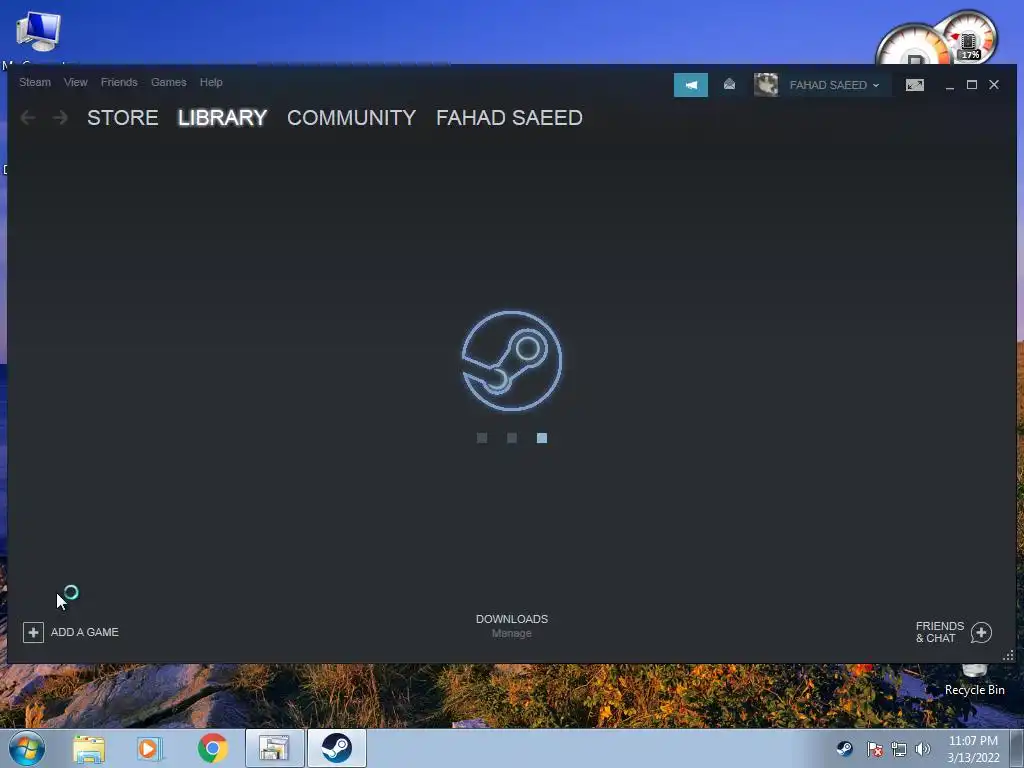Click the Steam window resize grip

1008,655
